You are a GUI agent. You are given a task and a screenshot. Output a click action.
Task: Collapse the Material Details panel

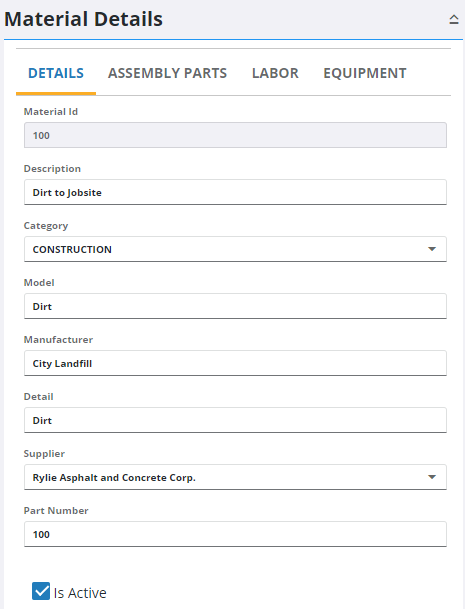(454, 19)
